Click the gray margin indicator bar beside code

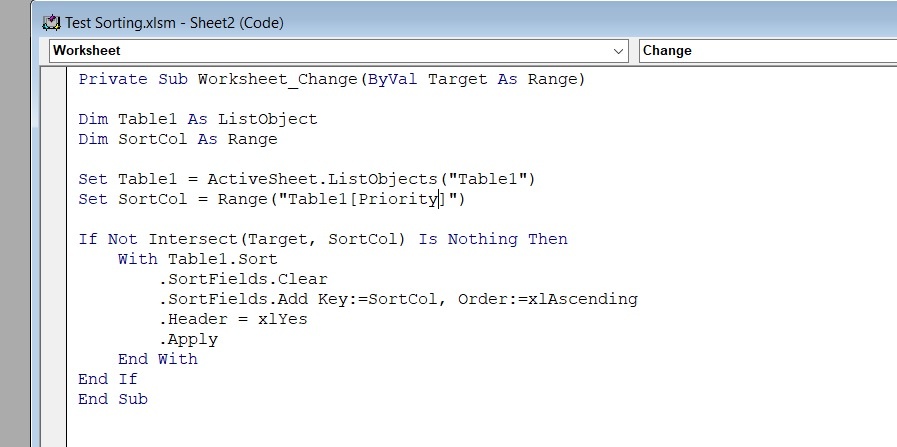(x=54, y=256)
